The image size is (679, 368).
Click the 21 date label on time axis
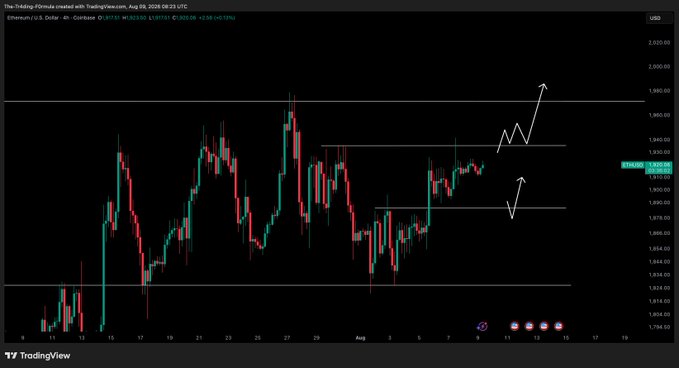click(199, 338)
